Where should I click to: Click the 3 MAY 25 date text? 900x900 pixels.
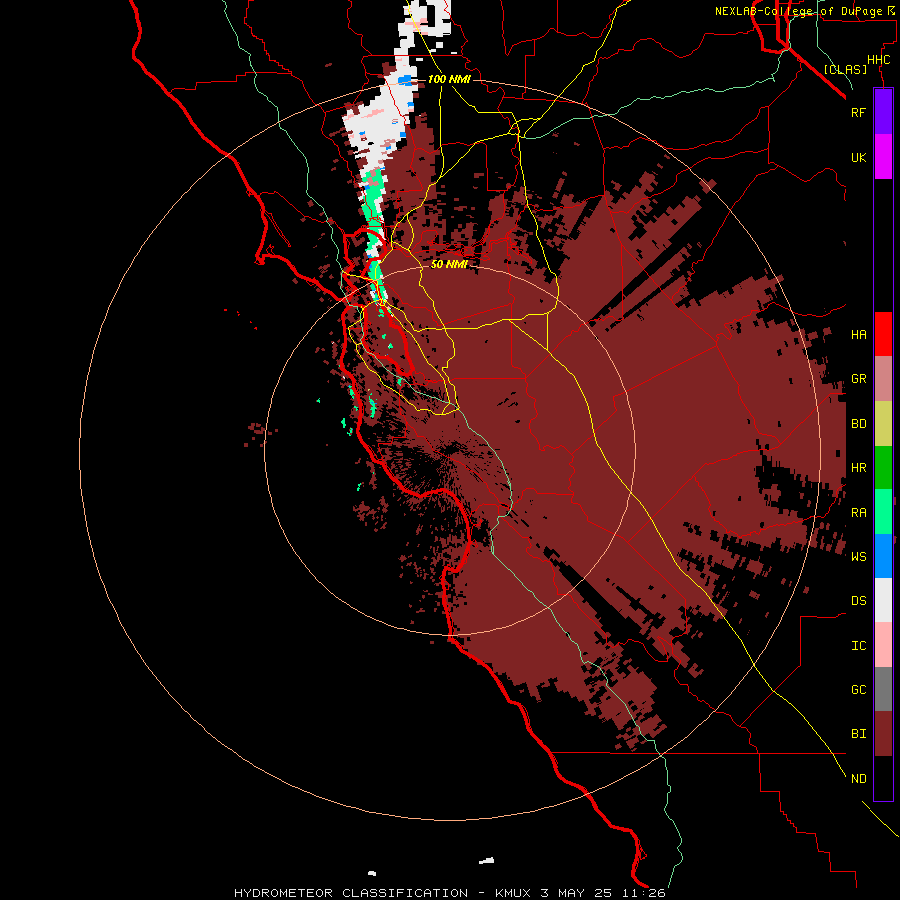click(575, 893)
